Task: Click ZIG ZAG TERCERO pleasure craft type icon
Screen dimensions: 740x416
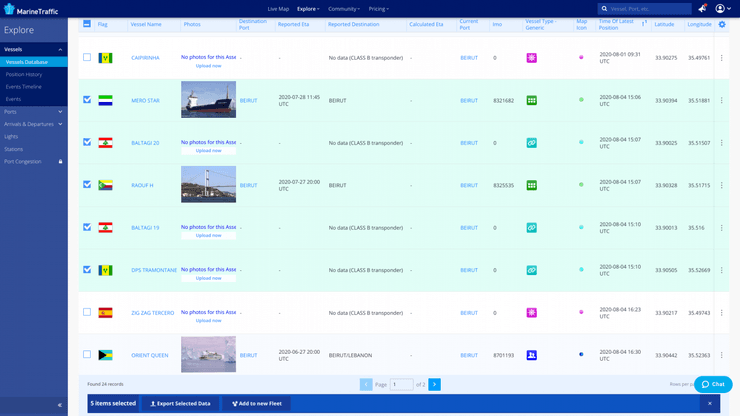Action: (x=531, y=313)
